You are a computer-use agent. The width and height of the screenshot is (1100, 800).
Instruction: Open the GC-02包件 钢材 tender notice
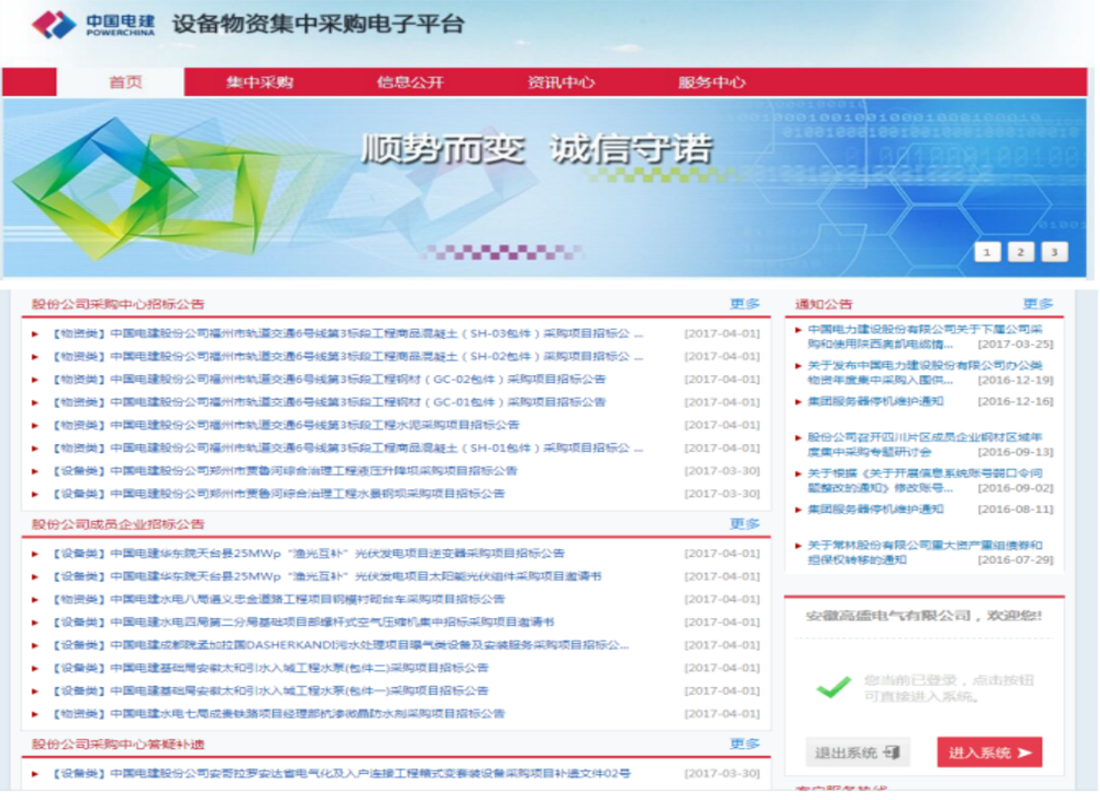point(330,379)
